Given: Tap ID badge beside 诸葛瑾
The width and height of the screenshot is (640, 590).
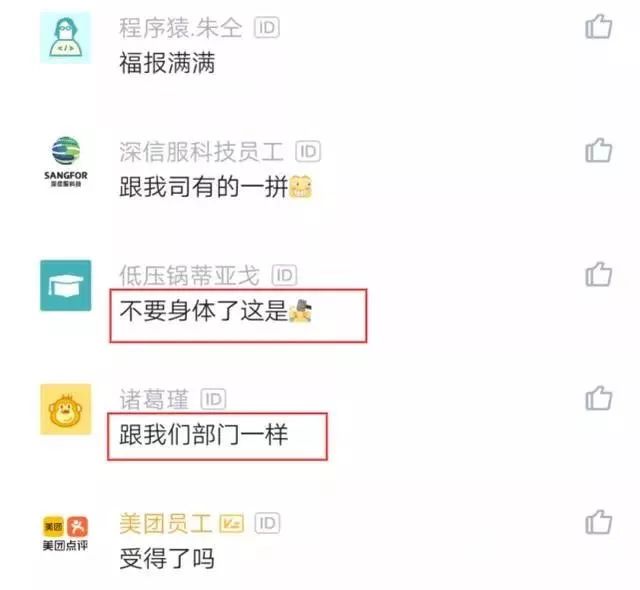Looking at the screenshot, I should (213, 399).
